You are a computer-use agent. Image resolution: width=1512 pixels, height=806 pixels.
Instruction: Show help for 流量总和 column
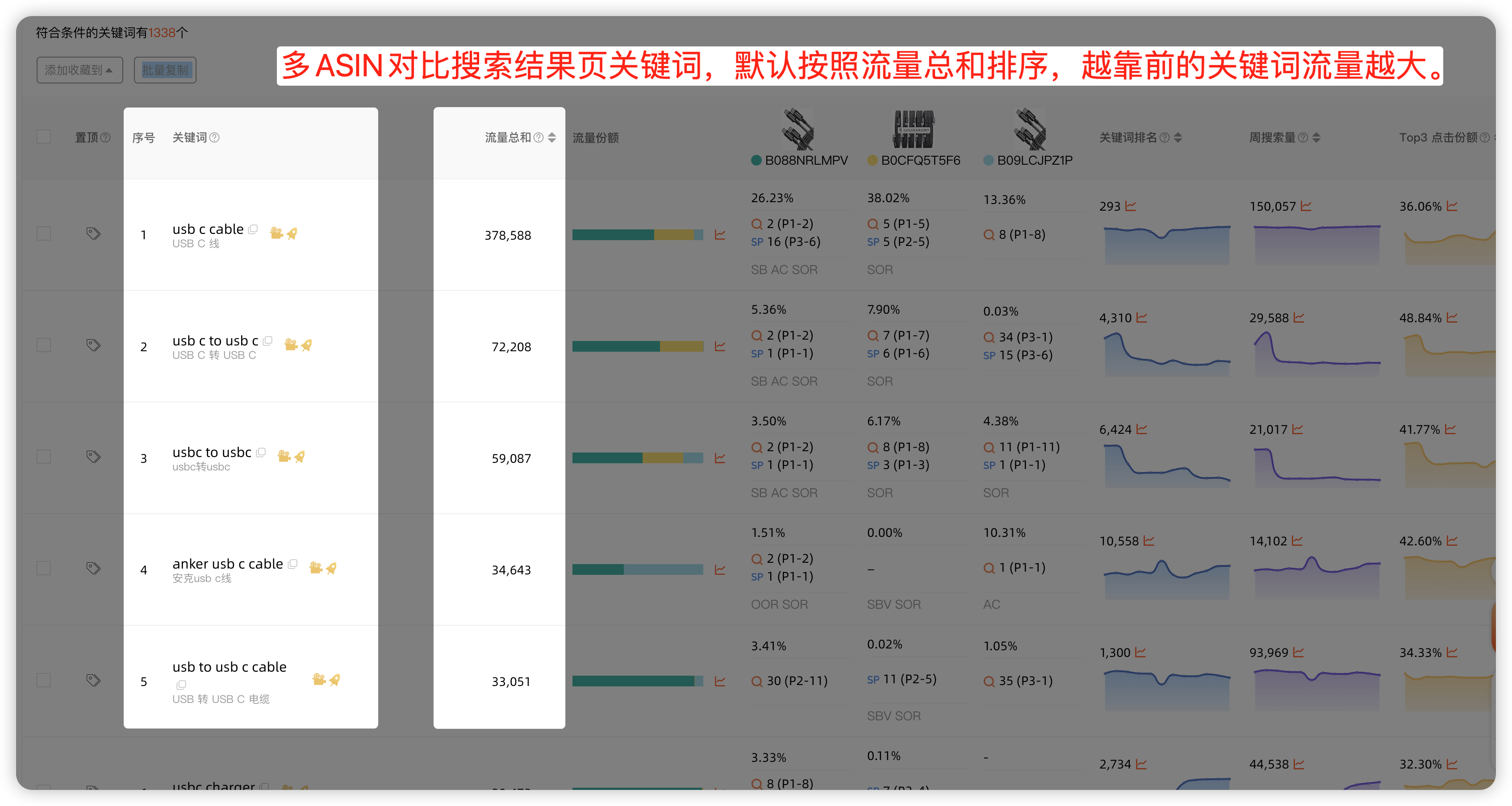(538, 137)
